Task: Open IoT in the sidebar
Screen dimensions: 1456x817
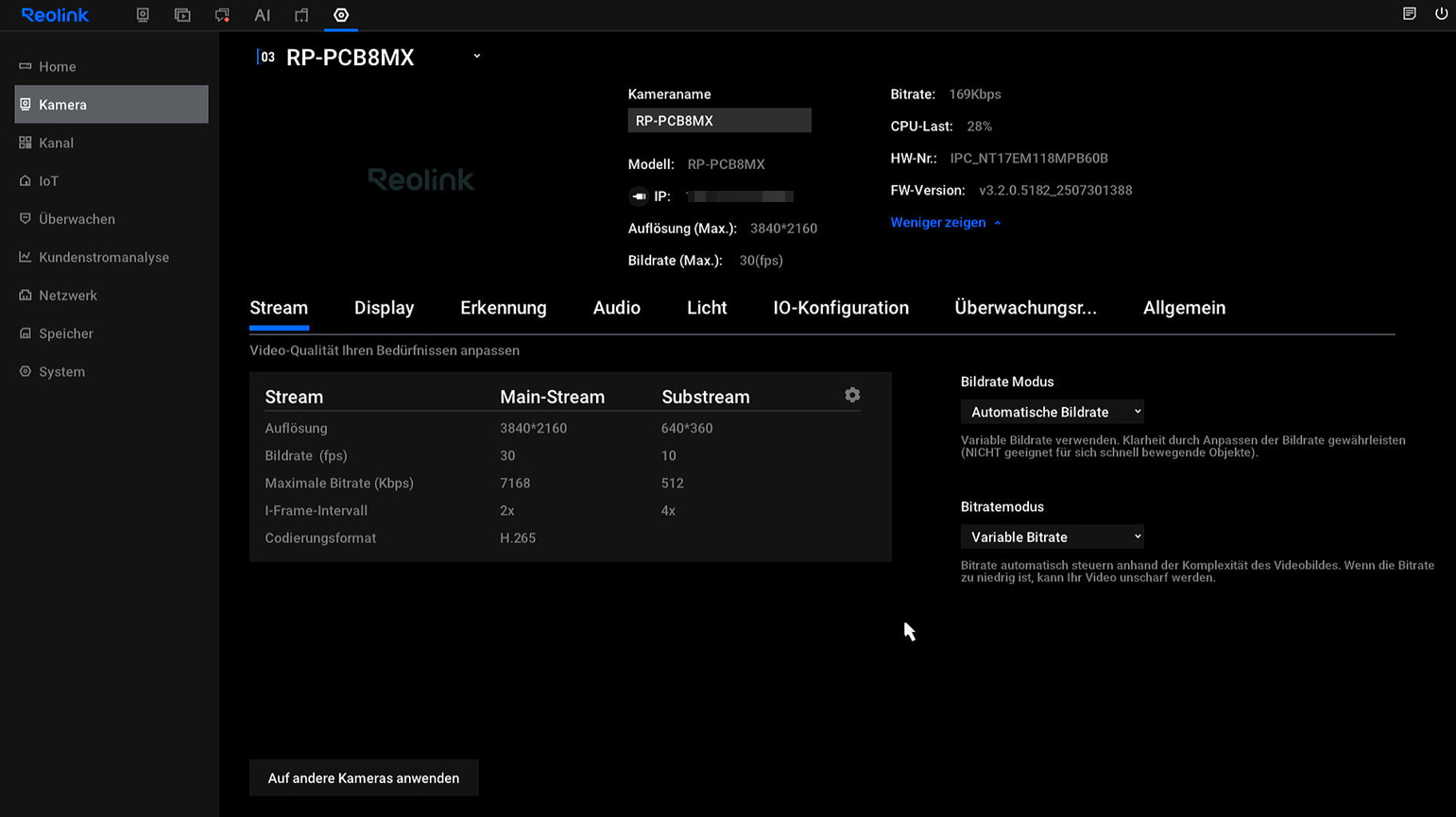Action: point(111,180)
